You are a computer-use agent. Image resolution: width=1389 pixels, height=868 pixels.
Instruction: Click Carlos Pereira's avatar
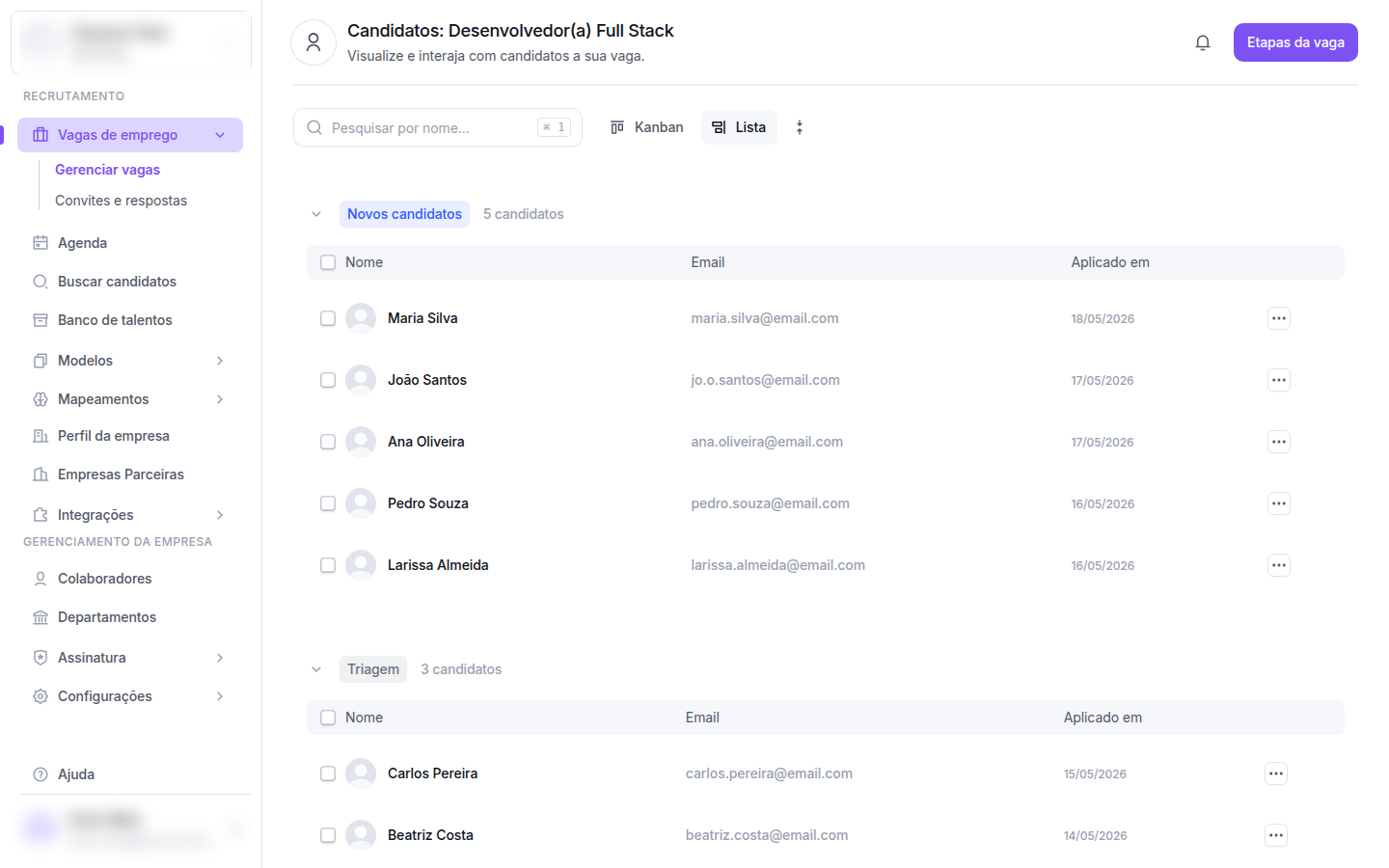click(361, 773)
